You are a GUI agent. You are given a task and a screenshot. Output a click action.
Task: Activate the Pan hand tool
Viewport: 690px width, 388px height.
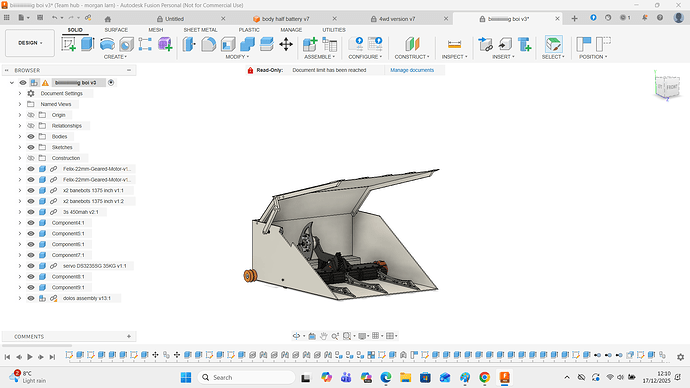pos(323,336)
